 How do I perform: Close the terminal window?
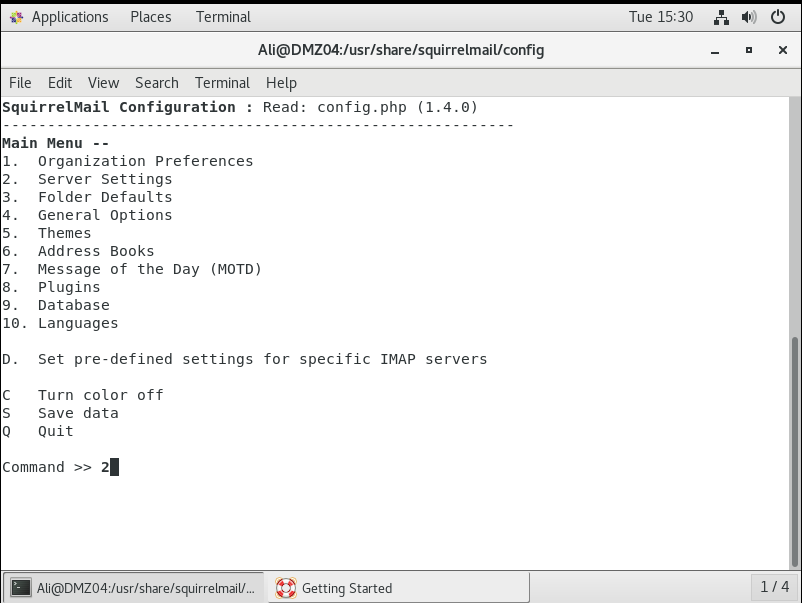tap(783, 50)
